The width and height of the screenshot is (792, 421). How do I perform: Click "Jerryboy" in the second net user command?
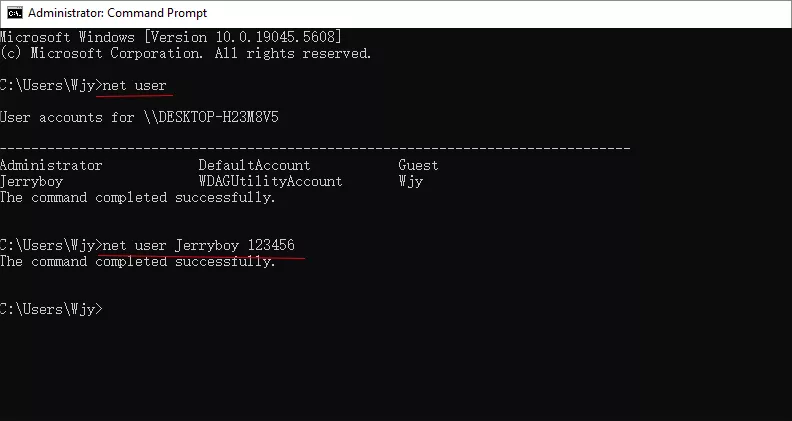(206, 245)
